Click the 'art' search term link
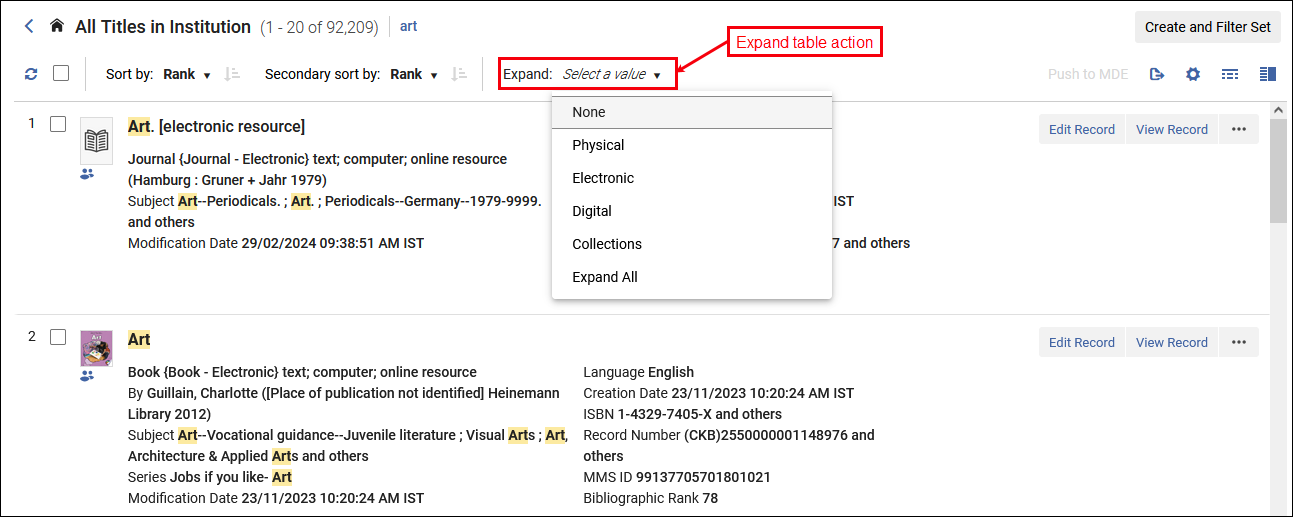 point(408,26)
